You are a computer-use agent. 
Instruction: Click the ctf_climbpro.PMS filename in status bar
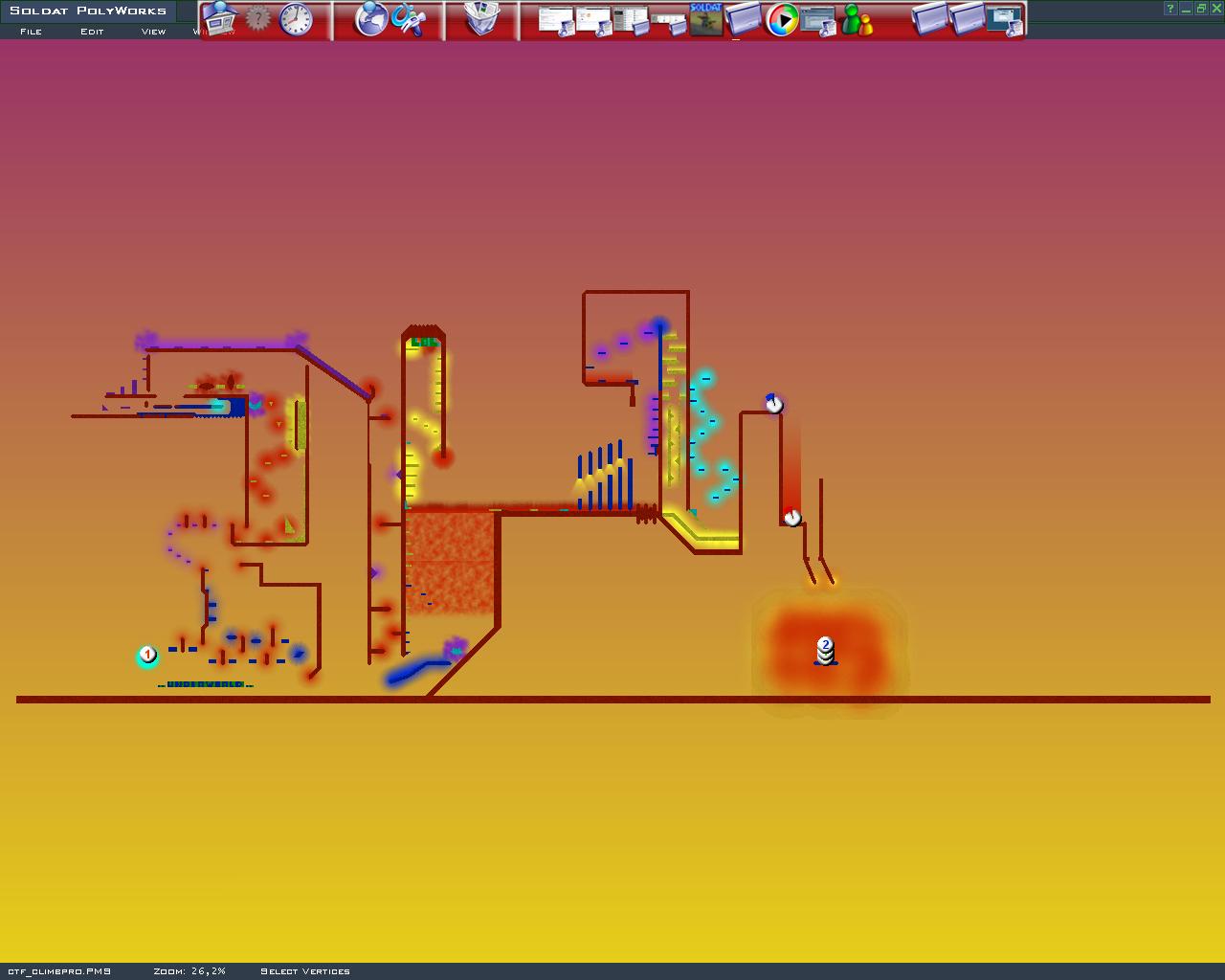pos(59,971)
